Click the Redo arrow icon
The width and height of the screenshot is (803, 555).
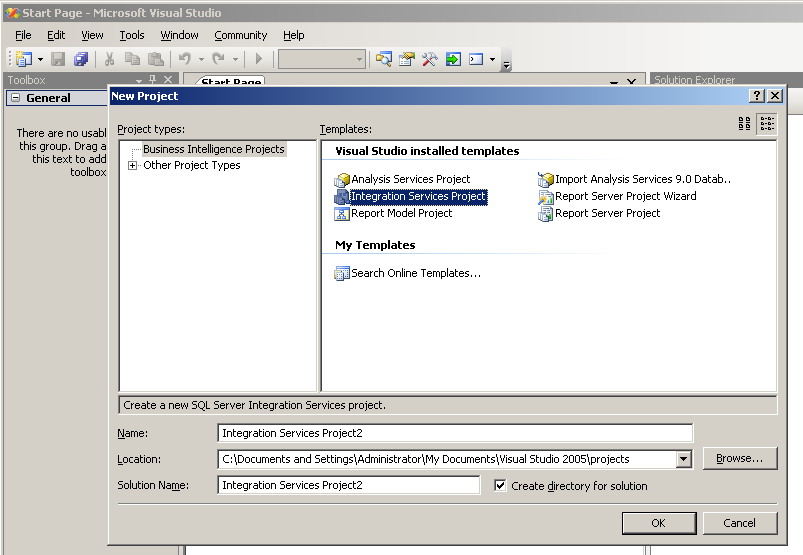click(x=219, y=59)
